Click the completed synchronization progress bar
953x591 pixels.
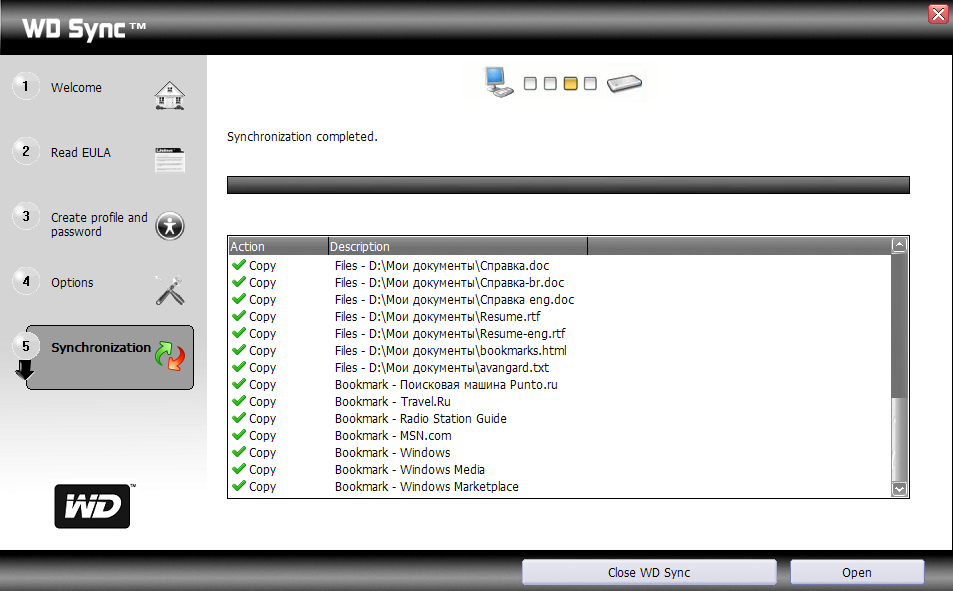tap(568, 185)
